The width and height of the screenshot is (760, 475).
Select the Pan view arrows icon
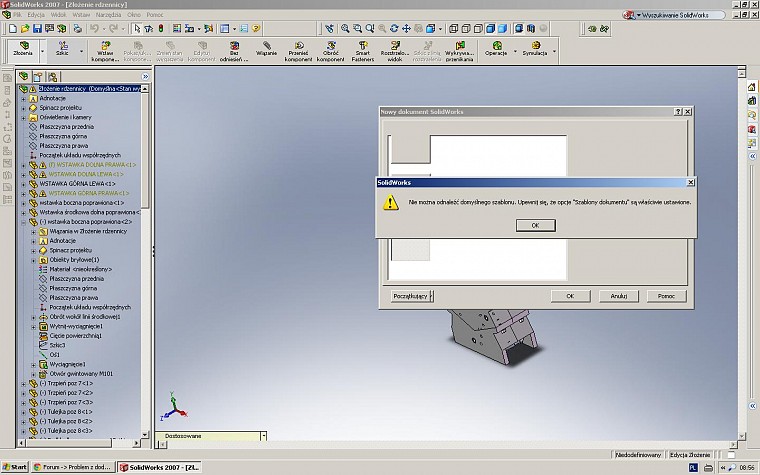[406, 29]
